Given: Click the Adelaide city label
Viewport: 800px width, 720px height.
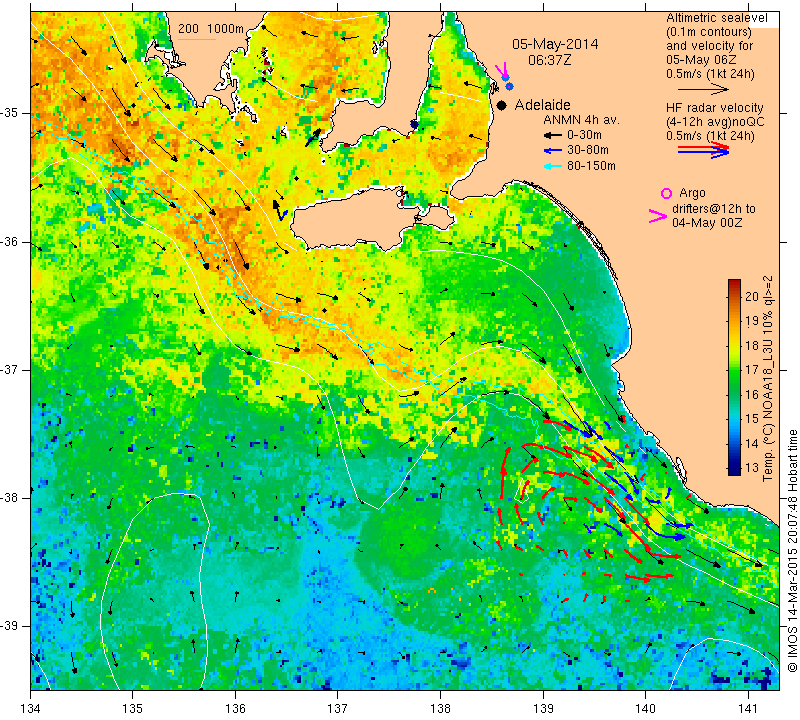Looking at the screenshot, I should click(542, 105).
